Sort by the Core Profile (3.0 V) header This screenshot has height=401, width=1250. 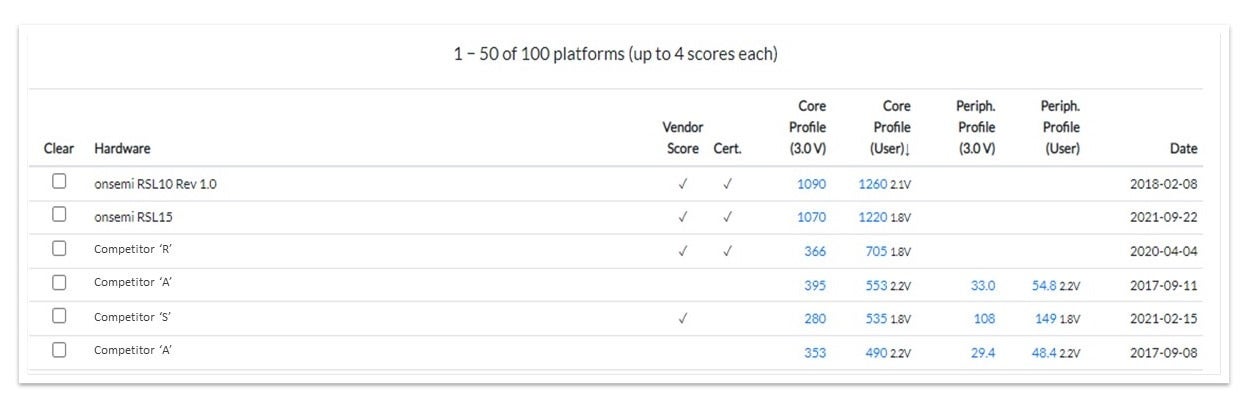point(811,127)
